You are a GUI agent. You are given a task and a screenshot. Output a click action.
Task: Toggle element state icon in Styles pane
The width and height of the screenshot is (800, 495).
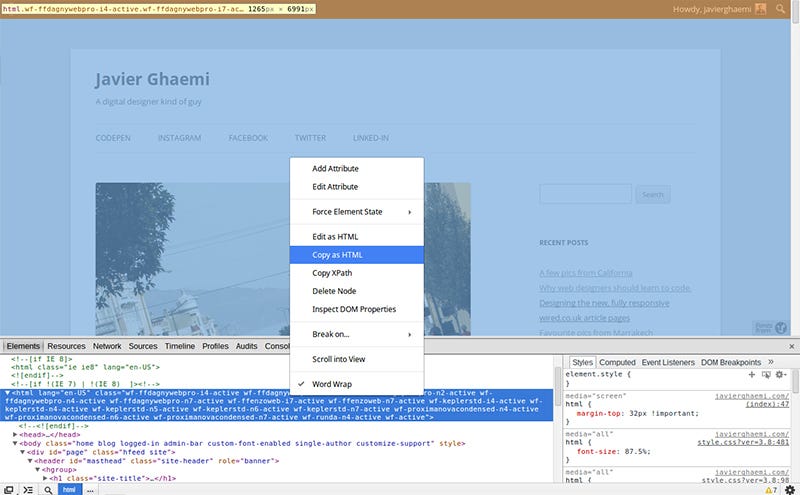point(766,375)
